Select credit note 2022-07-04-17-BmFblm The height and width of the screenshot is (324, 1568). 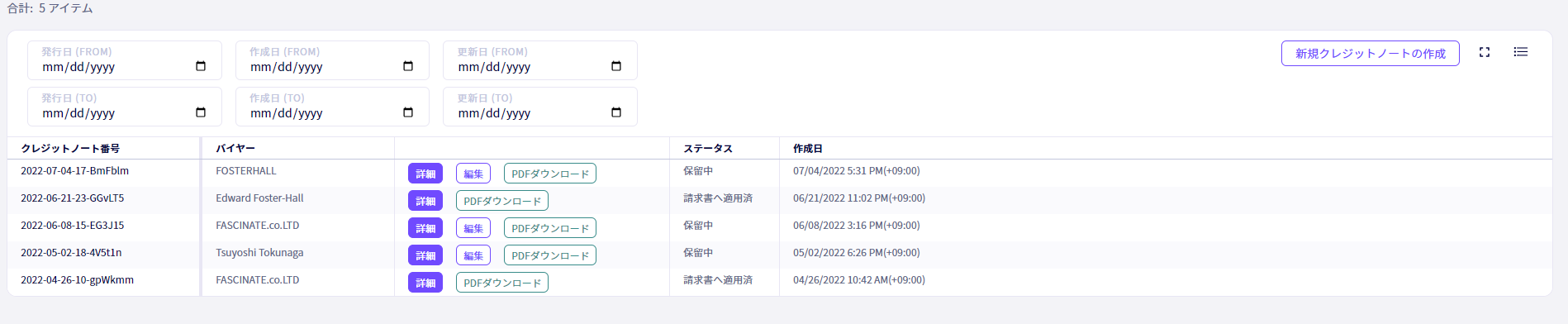point(74,171)
